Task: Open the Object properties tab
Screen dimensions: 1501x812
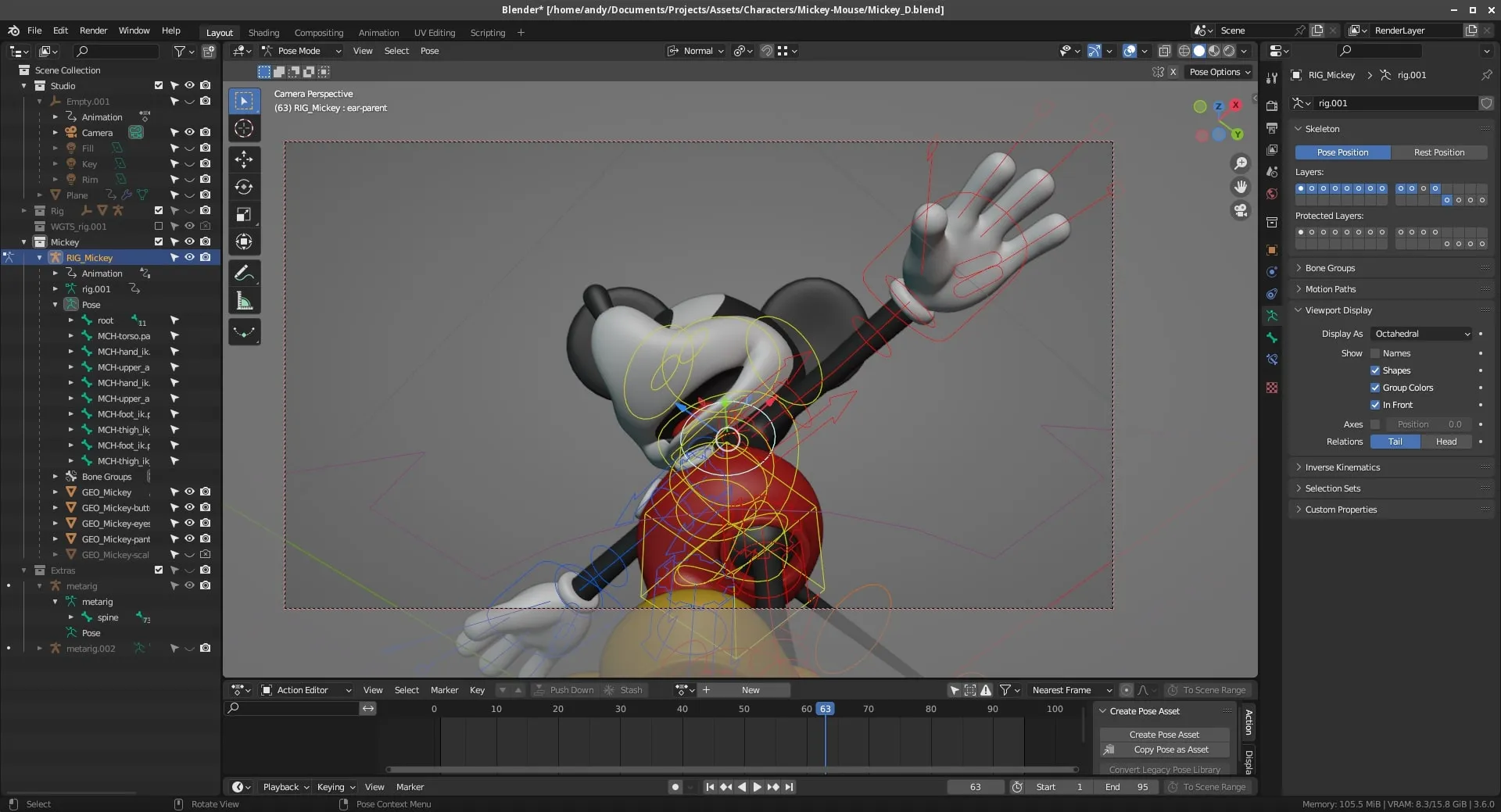Action: coord(1272,250)
